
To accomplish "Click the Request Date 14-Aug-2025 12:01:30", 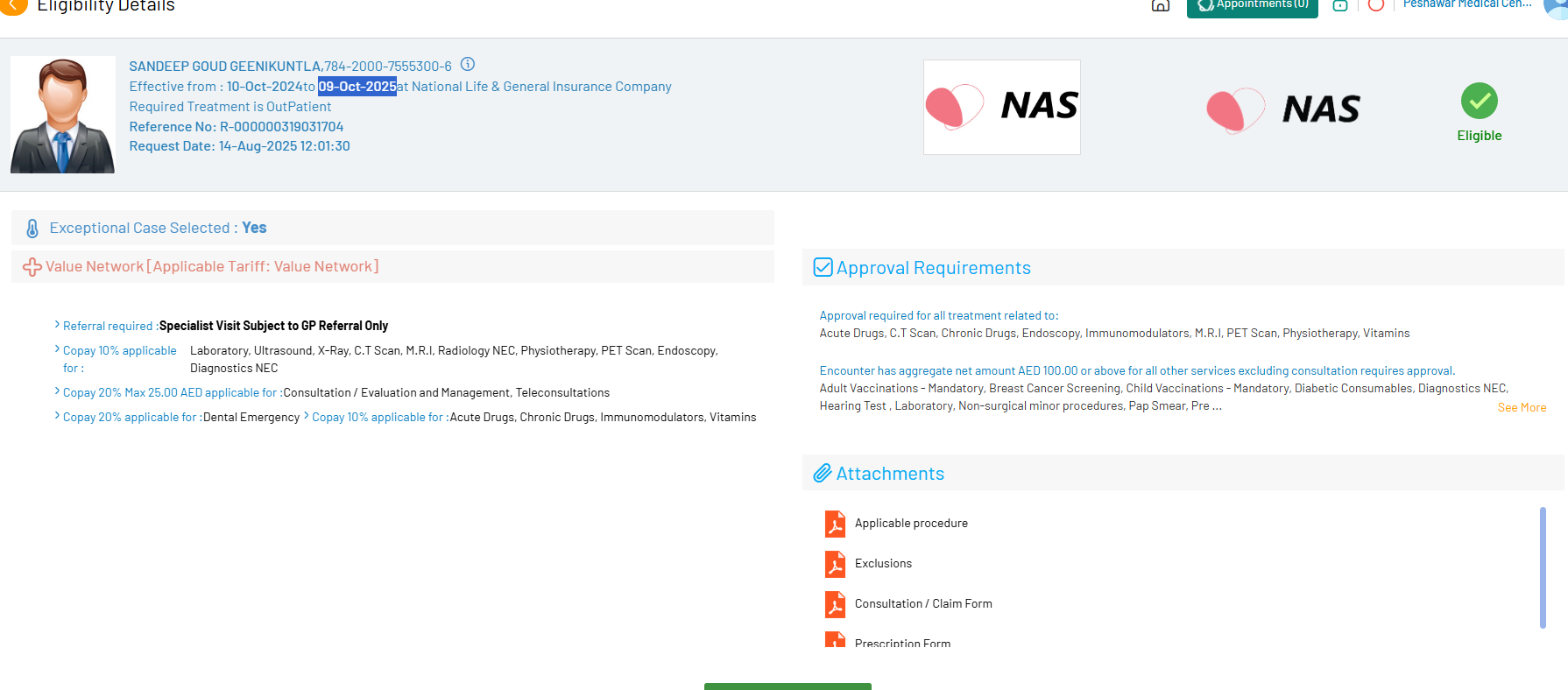I will click(240, 146).
